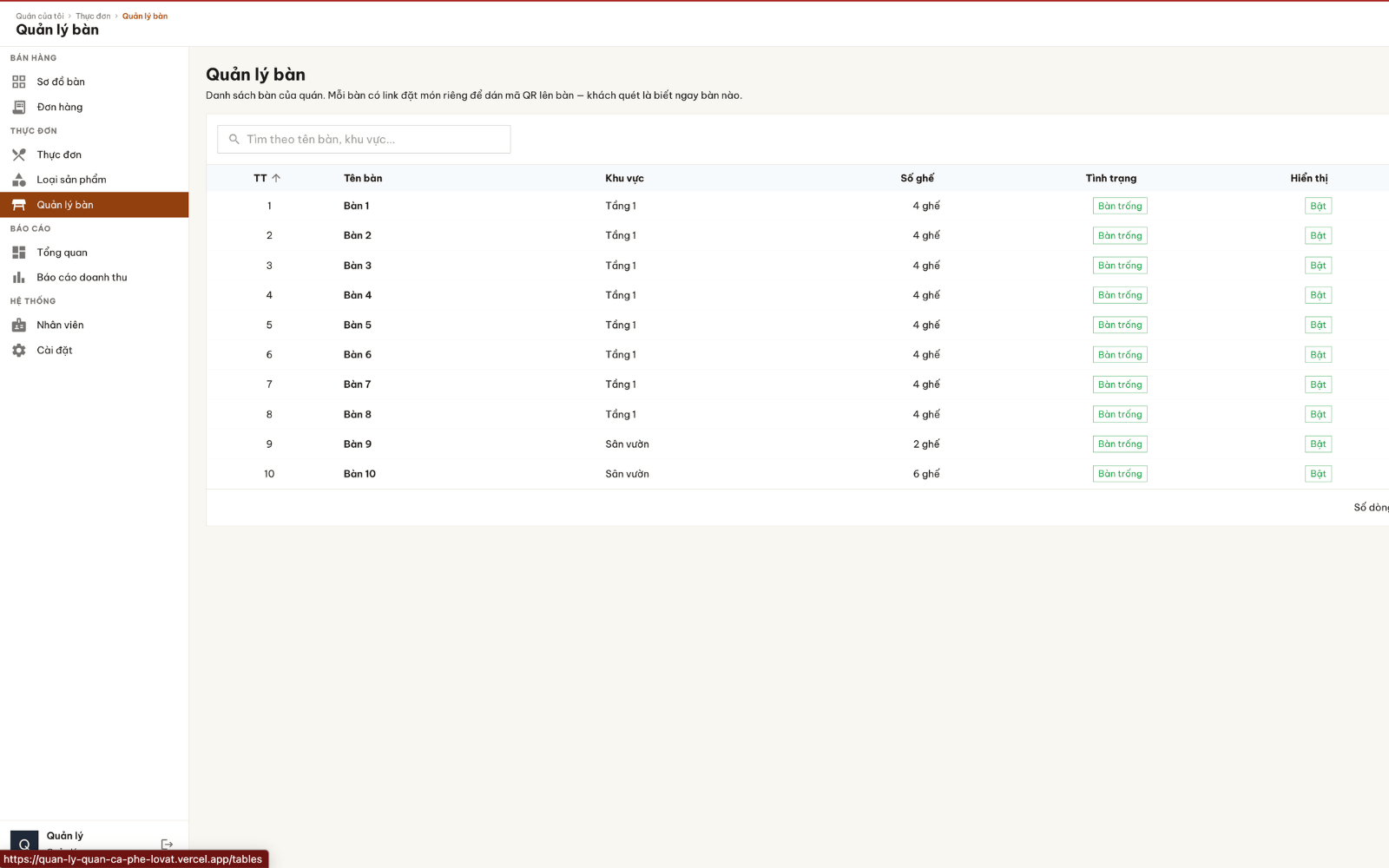Go to Báo cáo doanh thu page
Viewport: 1389px width, 868px height.
(x=94, y=278)
